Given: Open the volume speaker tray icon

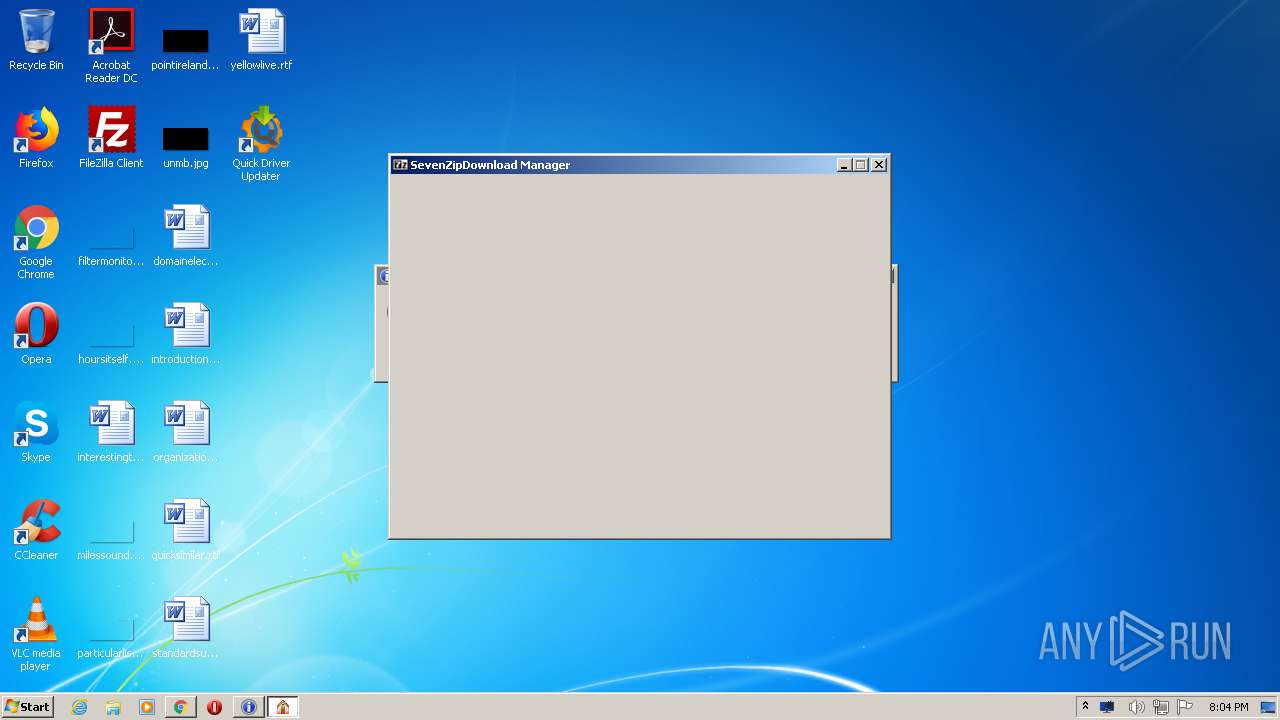Looking at the screenshot, I should click(1136, 707).
